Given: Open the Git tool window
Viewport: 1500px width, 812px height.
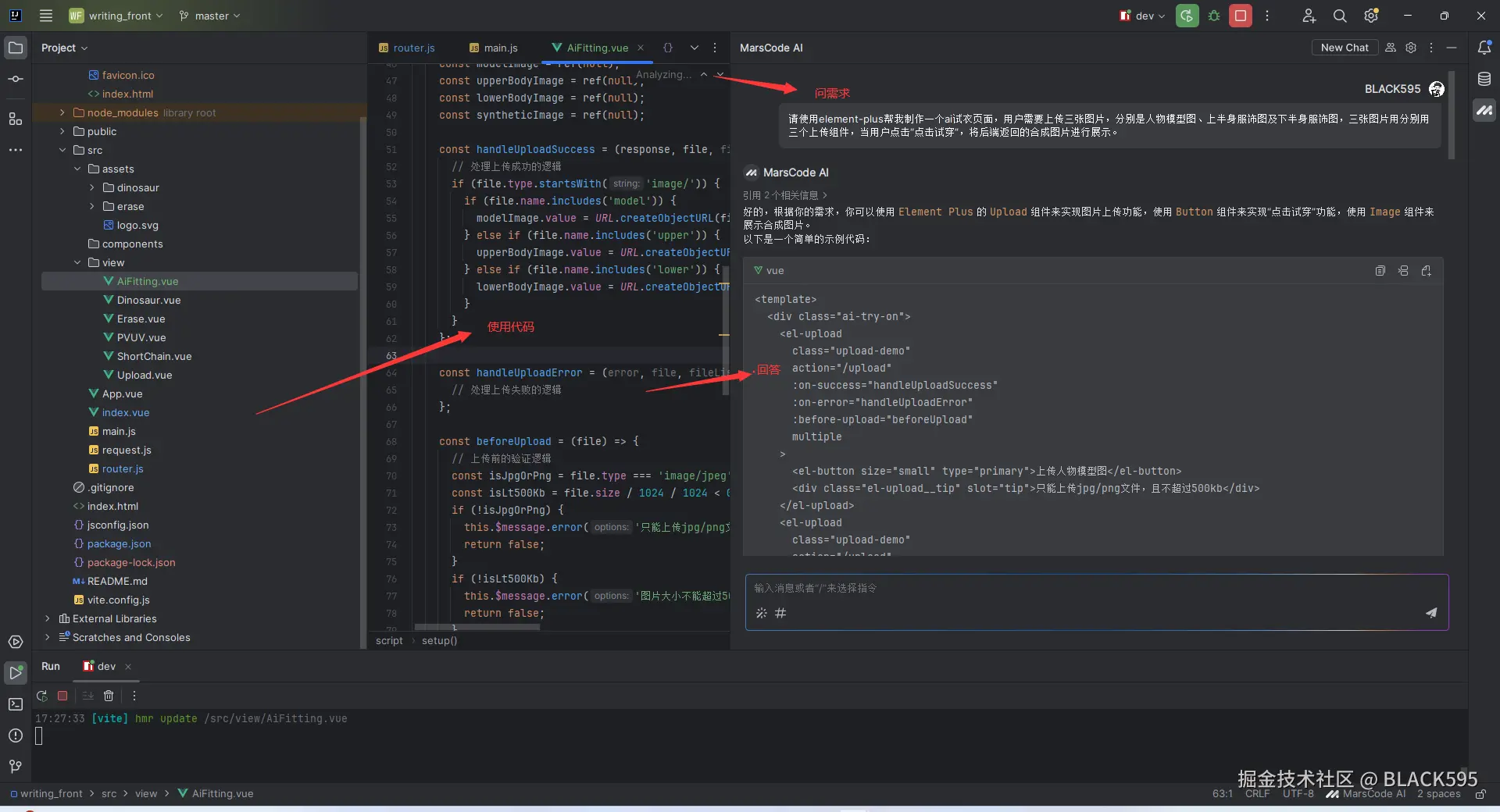Looking at the screenshot, I should [16, 767].
